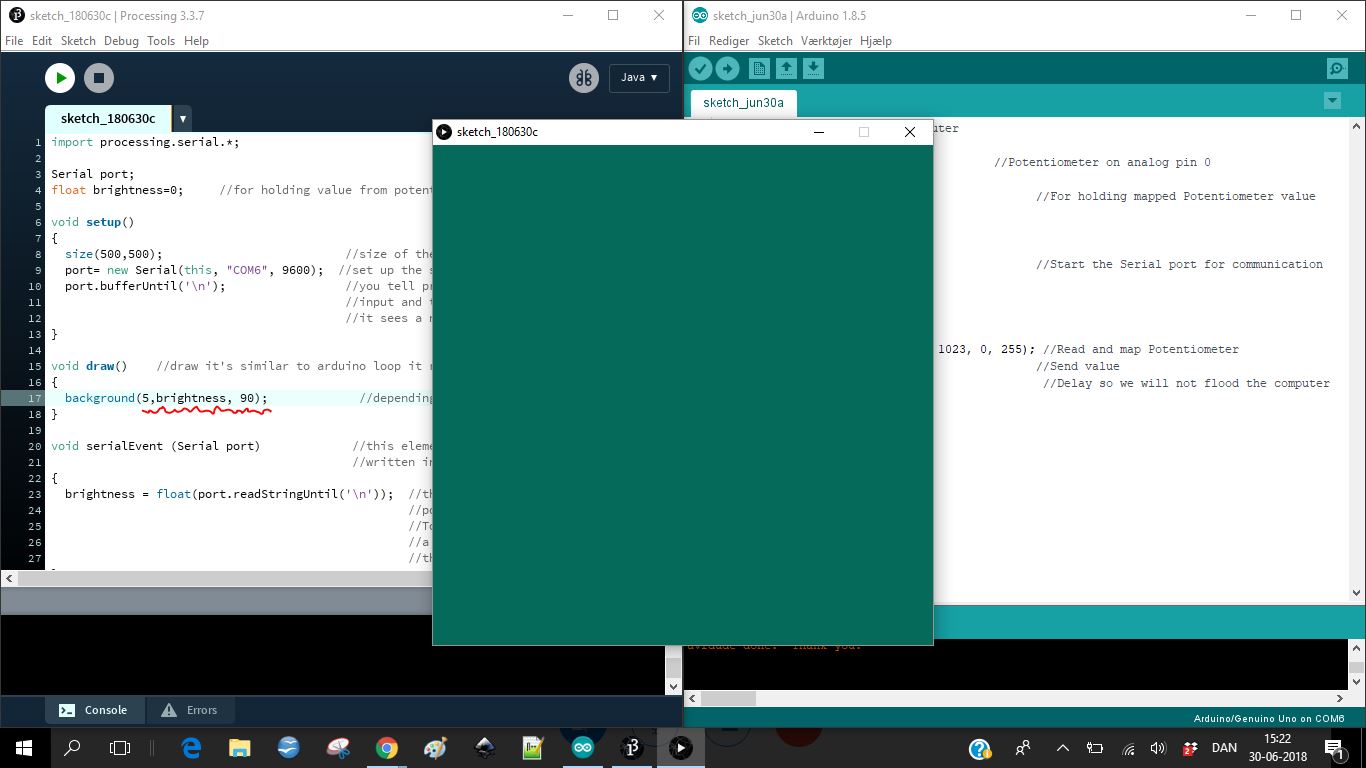1366x768 pixels.
Task: Click the 'void setup()' line in Processing
Action: [92, 222]
